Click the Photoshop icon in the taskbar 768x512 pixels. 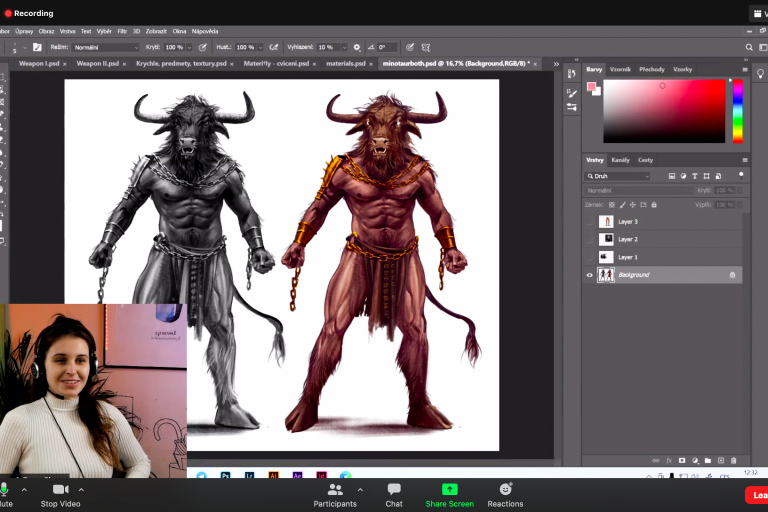point(227,476)
